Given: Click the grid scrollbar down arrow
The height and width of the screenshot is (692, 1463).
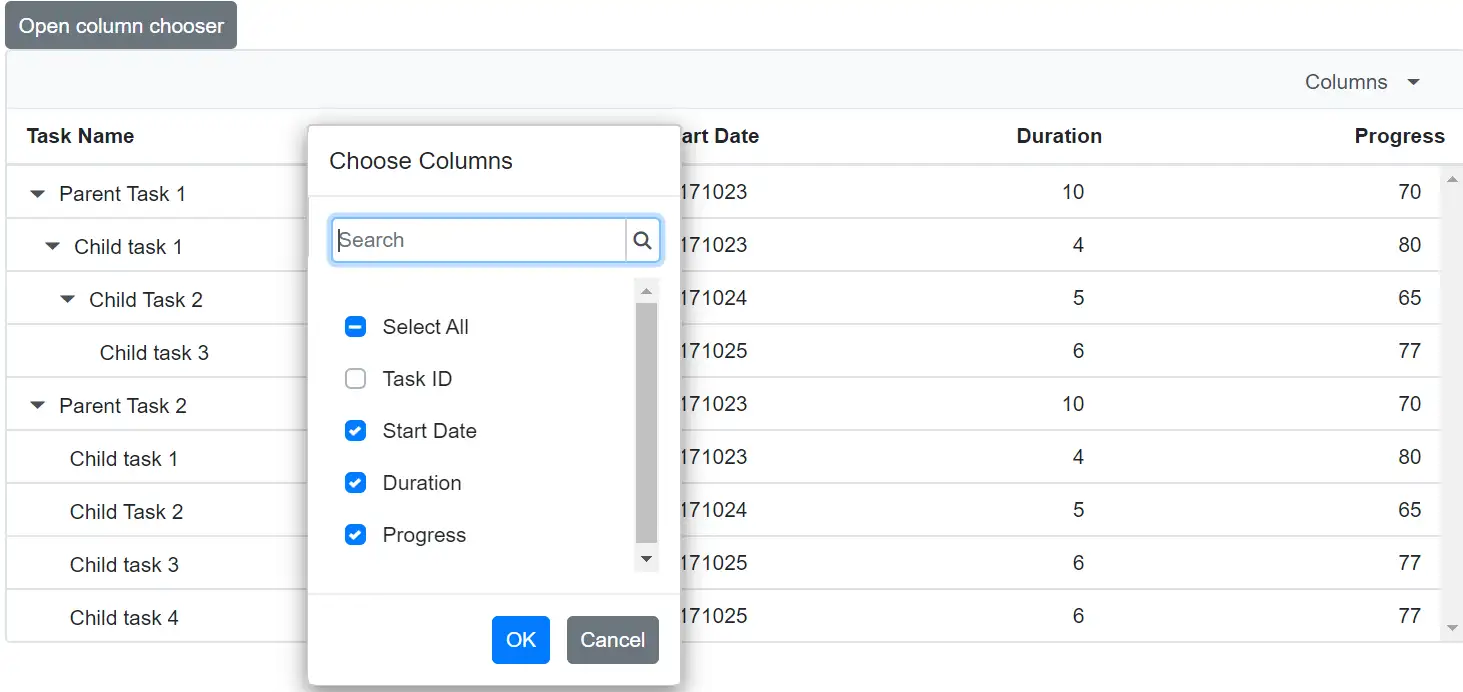Looking at the screenshot, I should pyautogui.click(x=1451, y=629).
